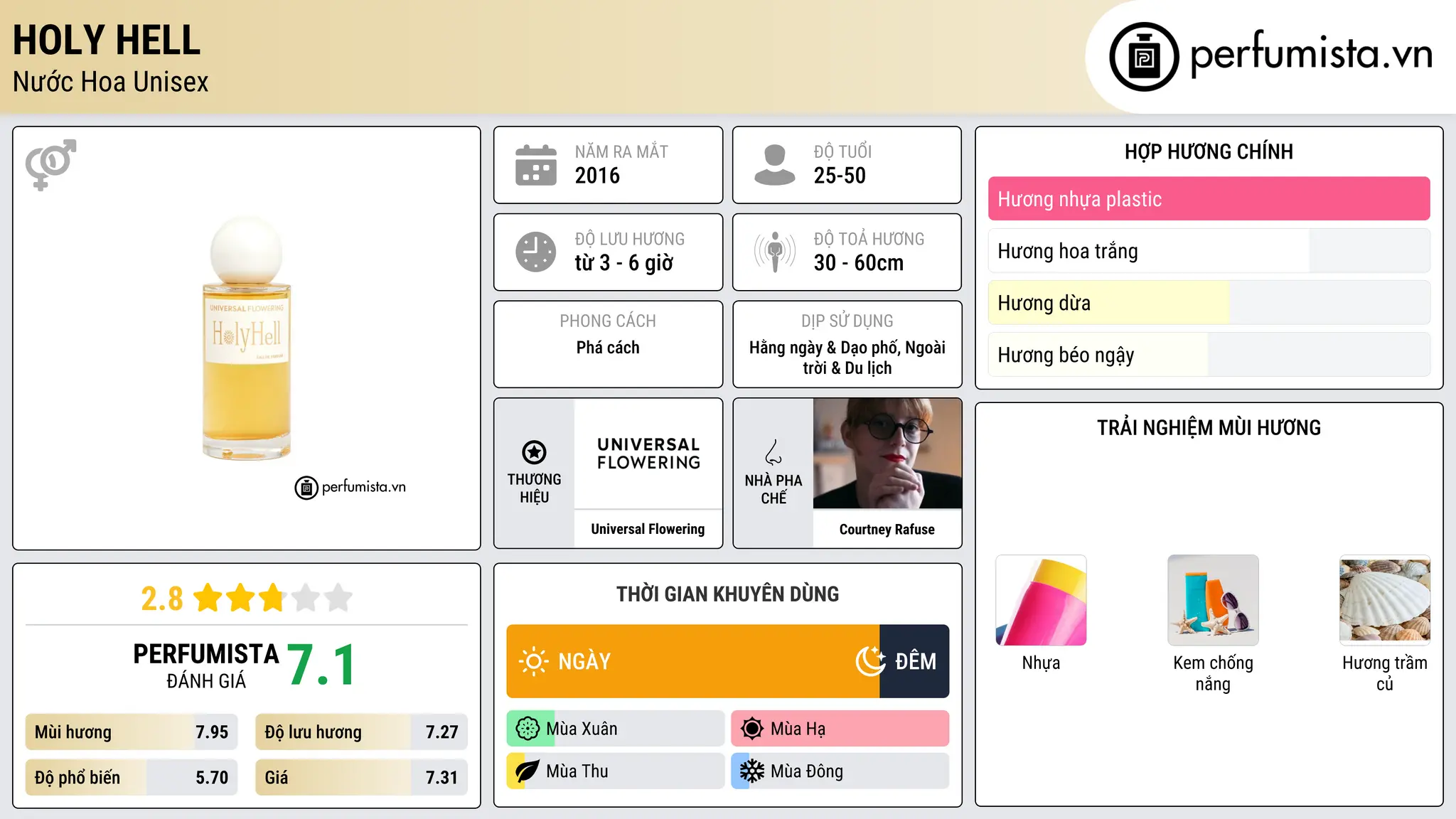Click the Mùa Đông season bar

tap(840, 771)
